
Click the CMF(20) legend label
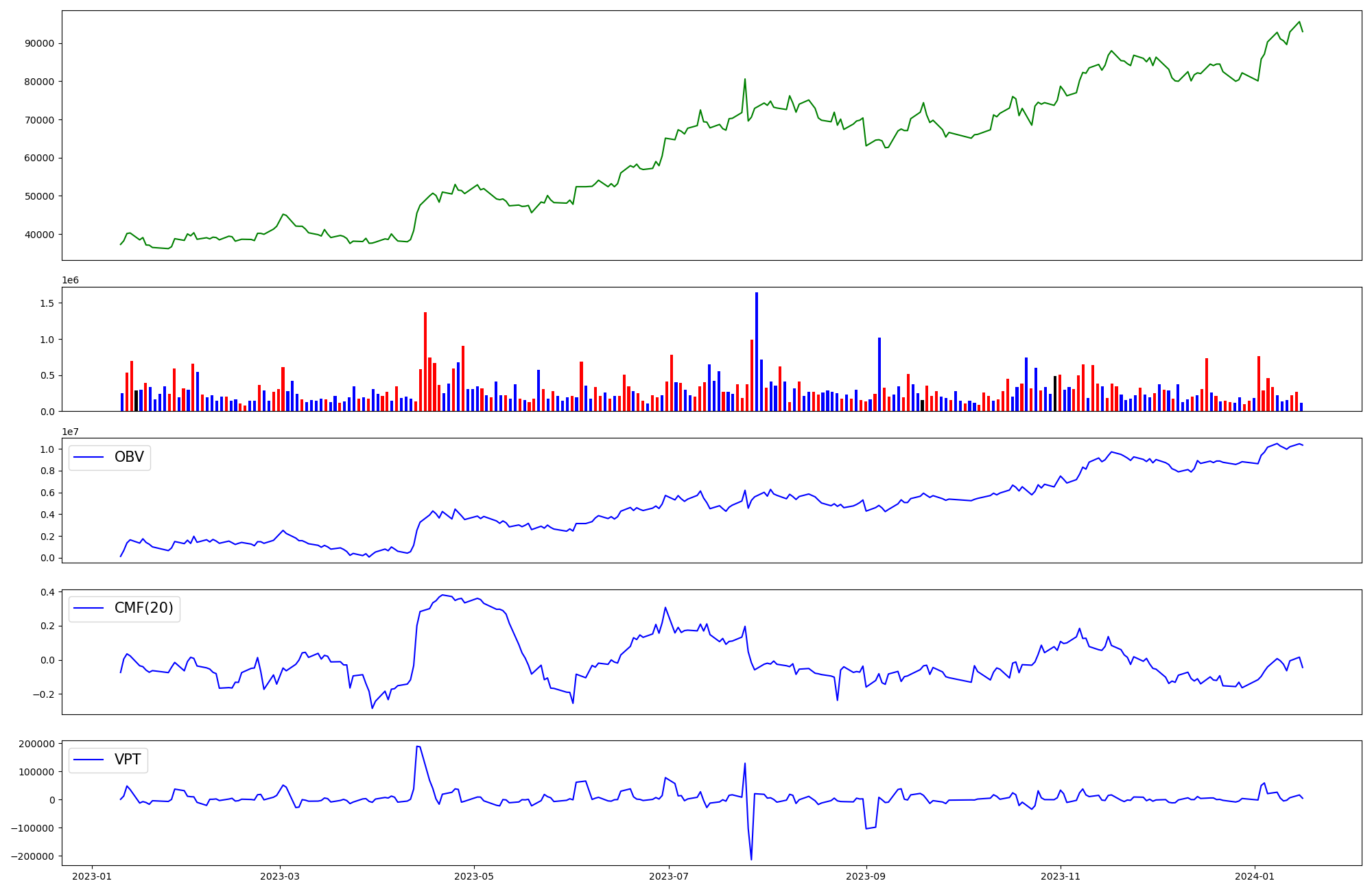pos(143,608)
